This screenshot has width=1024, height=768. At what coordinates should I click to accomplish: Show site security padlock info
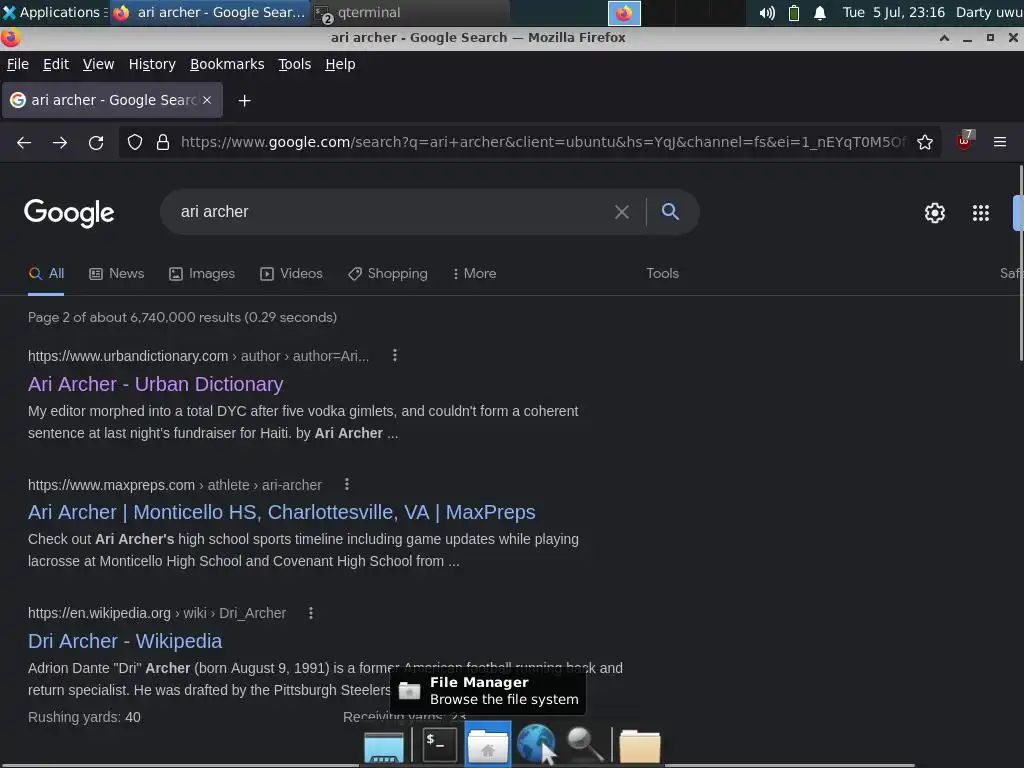click(x=163, y=142)
